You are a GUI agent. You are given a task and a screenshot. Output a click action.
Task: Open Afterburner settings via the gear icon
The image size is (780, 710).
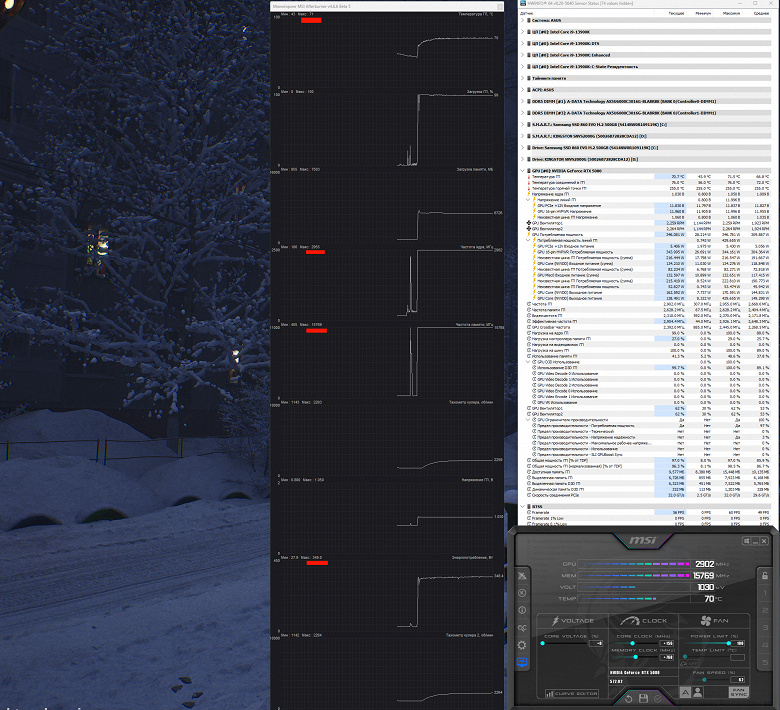tap(522, 645)
